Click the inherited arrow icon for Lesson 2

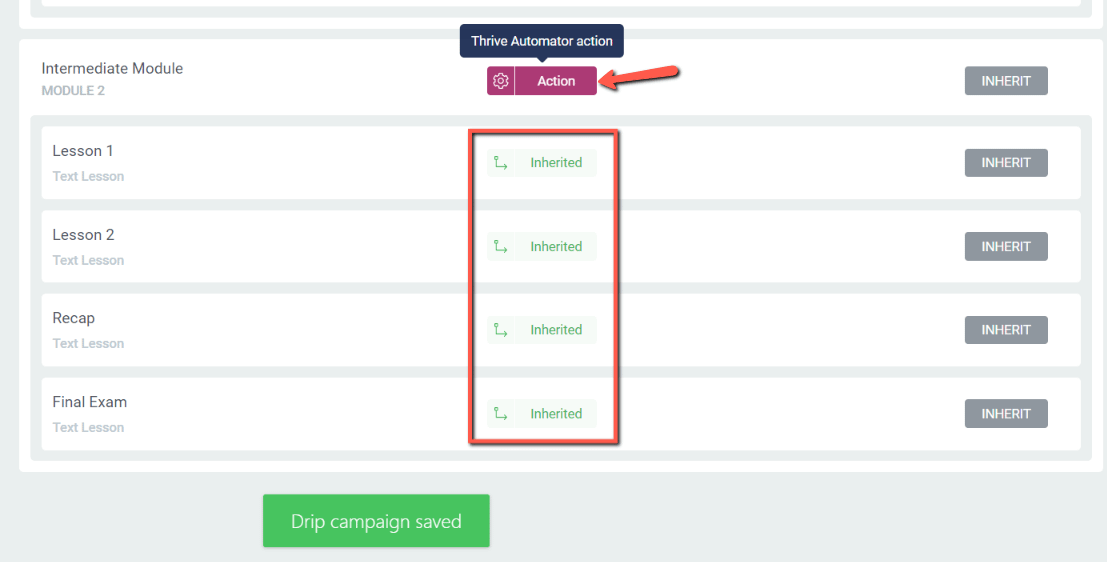(x=501, y=246)
